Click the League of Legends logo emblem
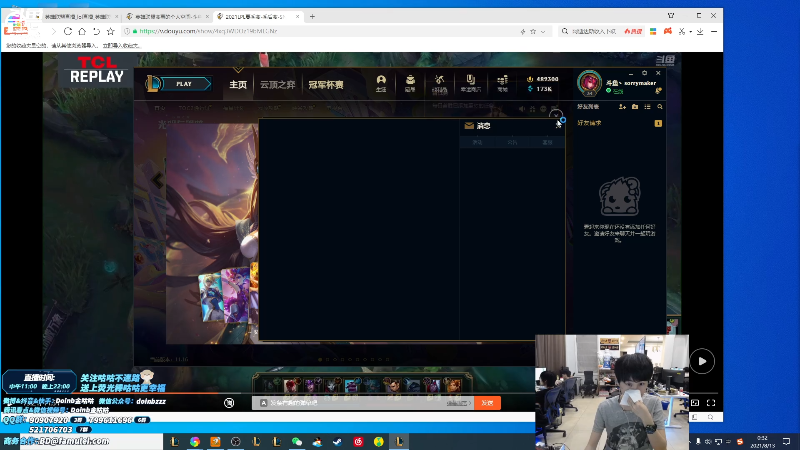Image resolution: width=800 pixels, height=450 pixels. [153, 84]
